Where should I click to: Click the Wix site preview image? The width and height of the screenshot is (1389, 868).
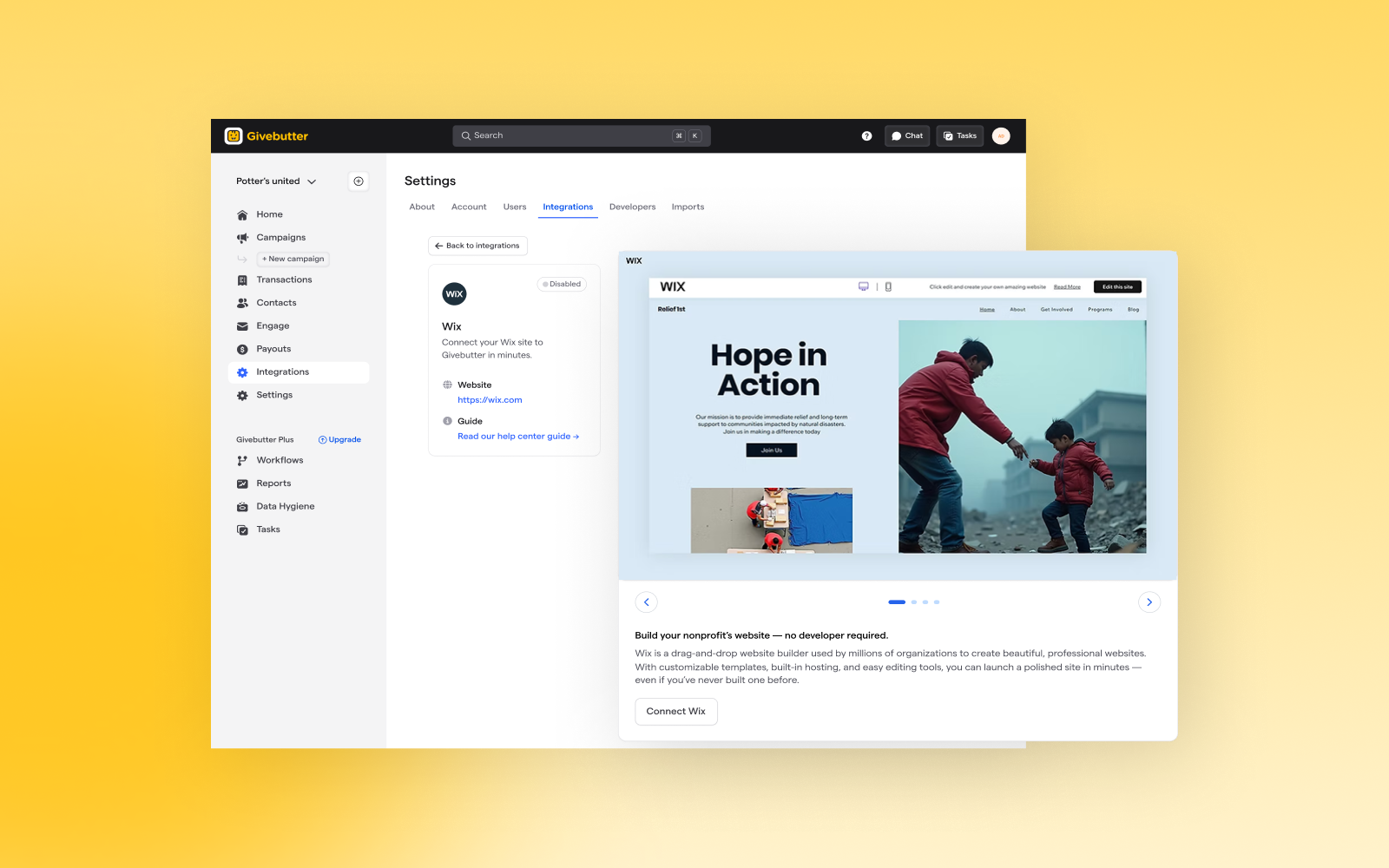(898, 415)
